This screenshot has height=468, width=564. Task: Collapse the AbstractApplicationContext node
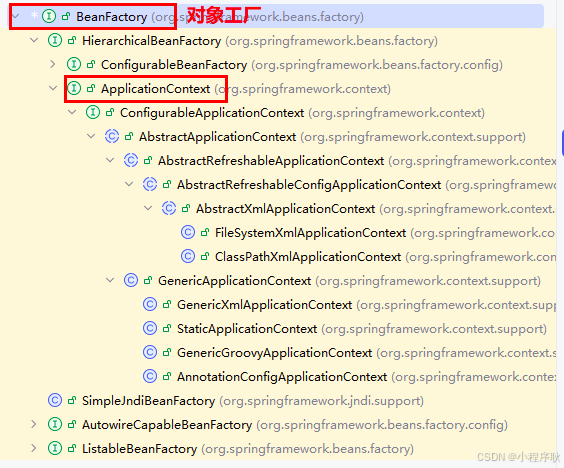pos(91,136)
